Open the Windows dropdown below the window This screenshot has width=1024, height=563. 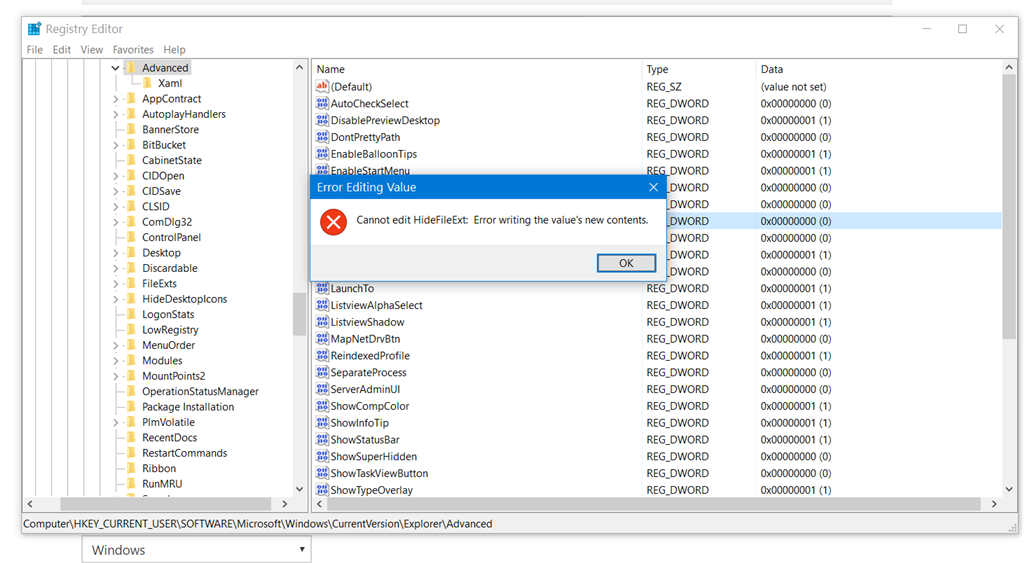(197, 550)
